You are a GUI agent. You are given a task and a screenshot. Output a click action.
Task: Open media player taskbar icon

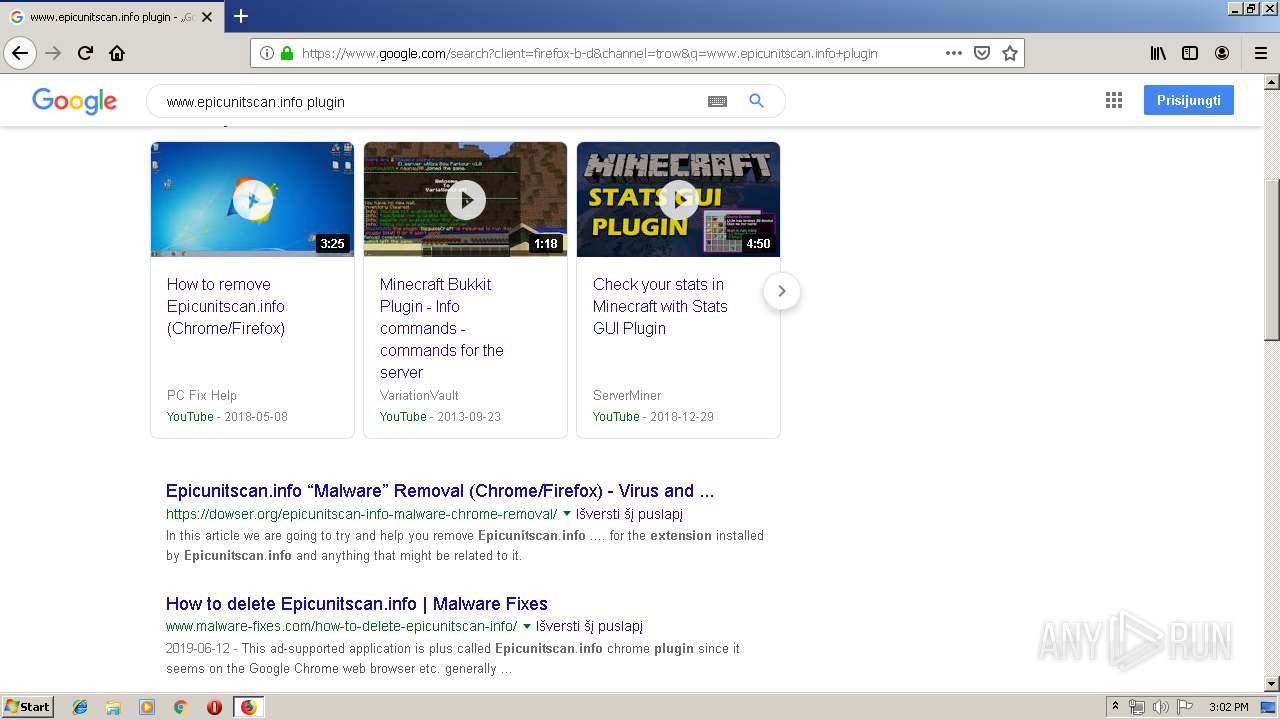[147, 707]
